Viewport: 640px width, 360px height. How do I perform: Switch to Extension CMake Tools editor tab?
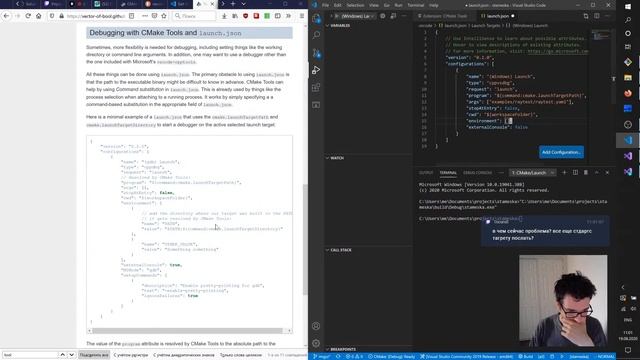(x=443, y=16)
